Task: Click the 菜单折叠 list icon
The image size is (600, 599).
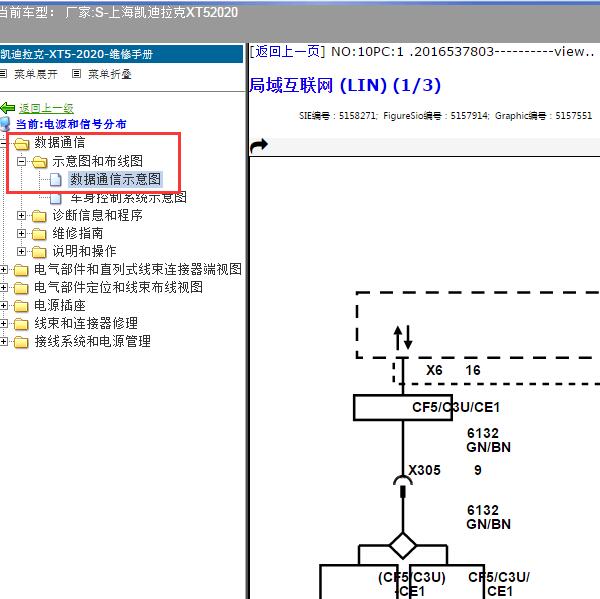Action: 76,73
